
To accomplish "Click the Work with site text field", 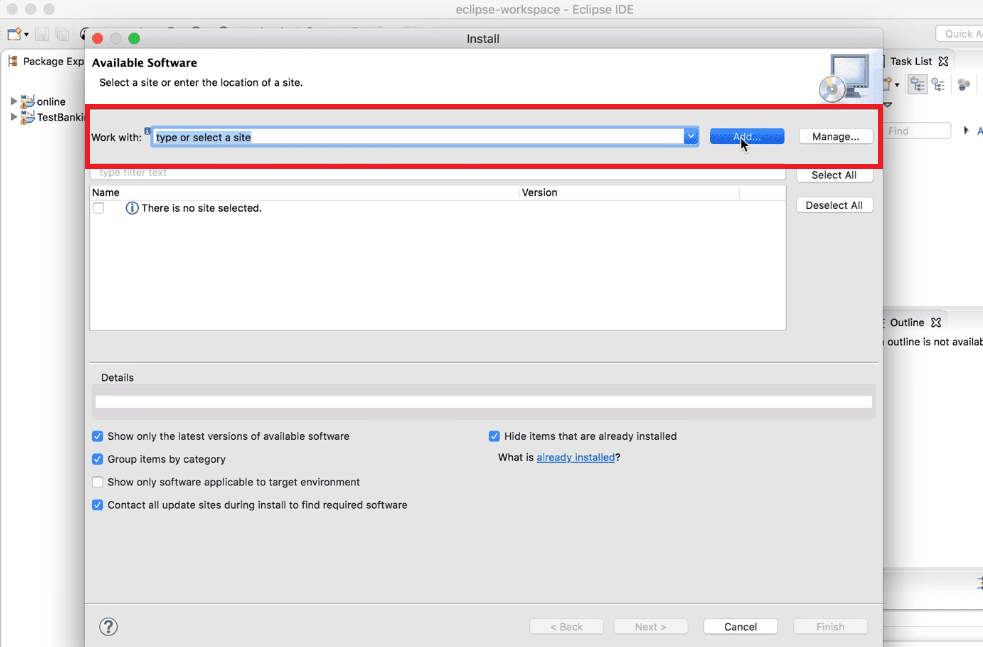I will pyautogui.click(x=417, y=137).
